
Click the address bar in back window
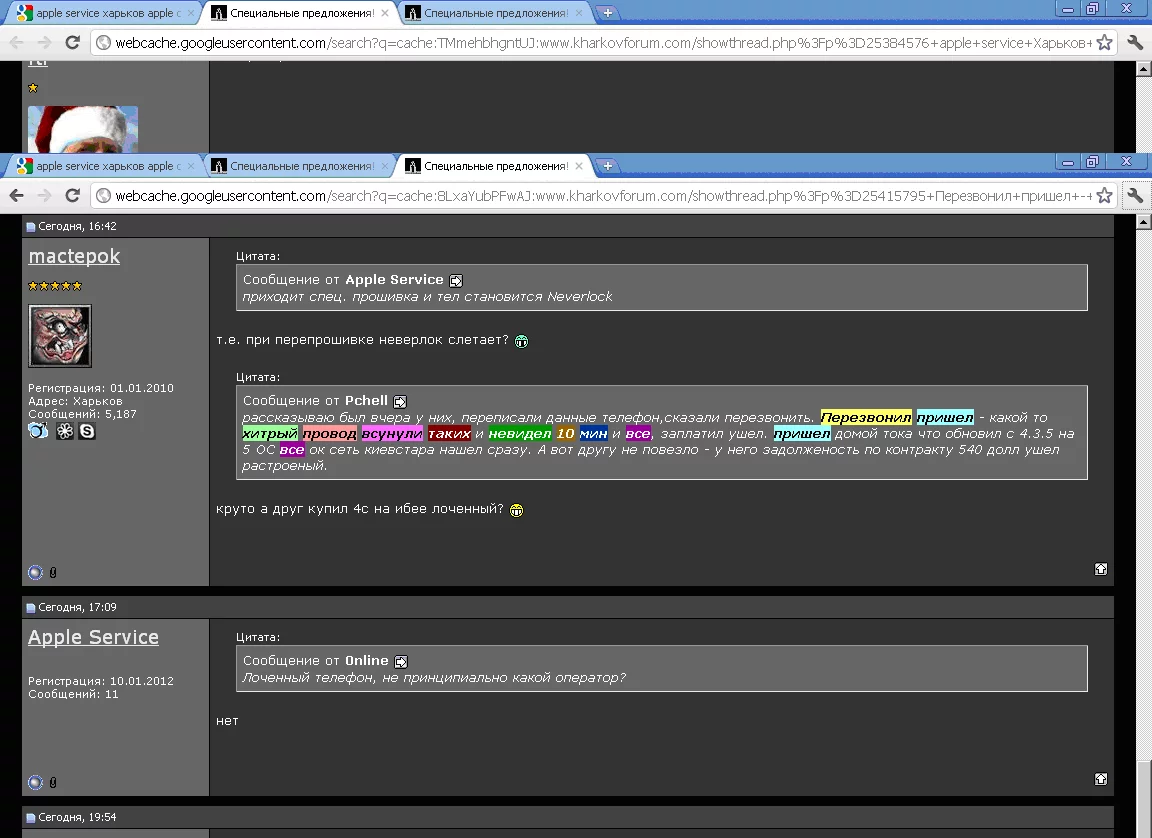[602, 43]
